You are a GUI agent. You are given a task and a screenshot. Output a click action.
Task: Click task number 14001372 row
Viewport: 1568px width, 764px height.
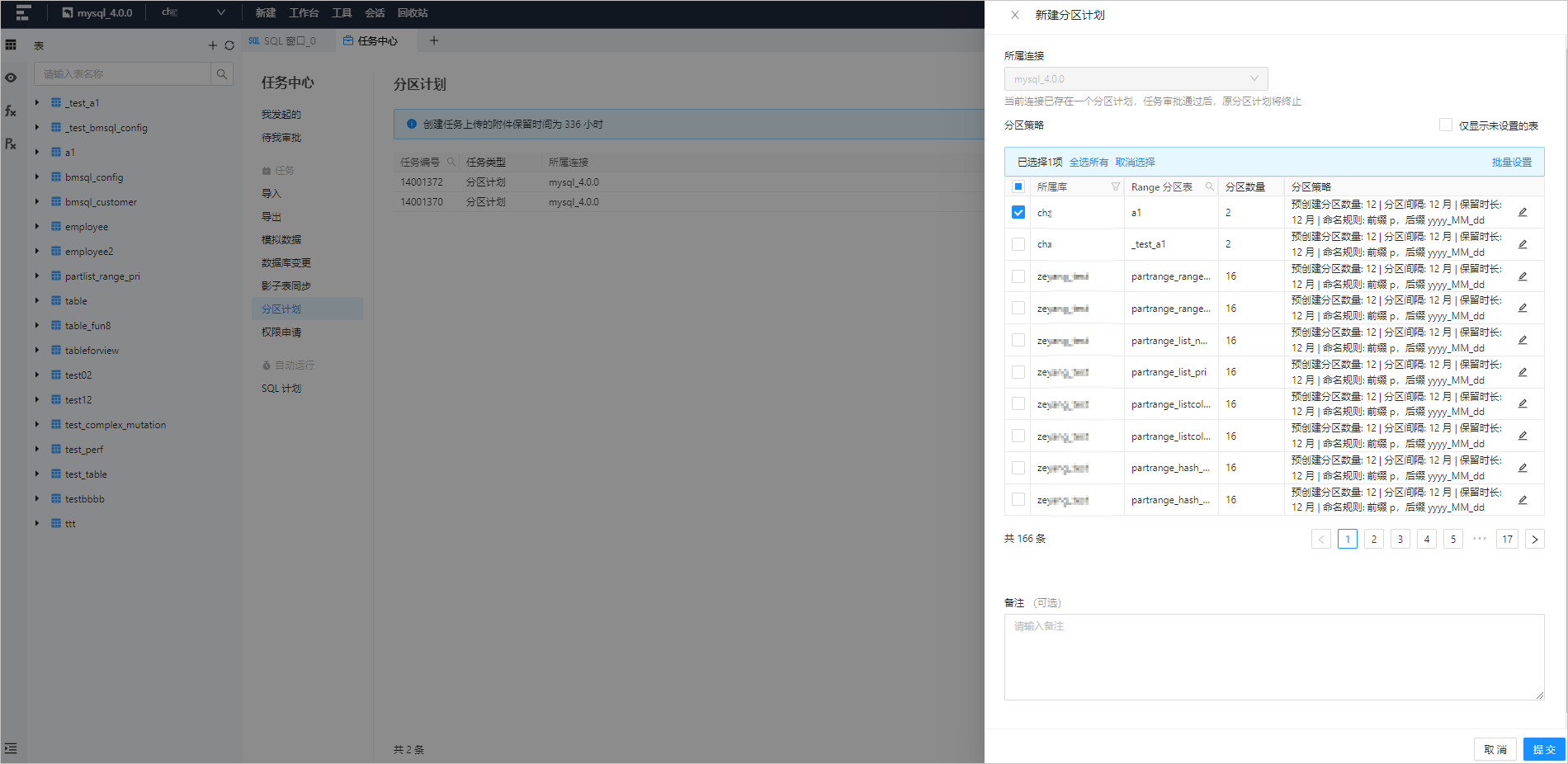688,182
